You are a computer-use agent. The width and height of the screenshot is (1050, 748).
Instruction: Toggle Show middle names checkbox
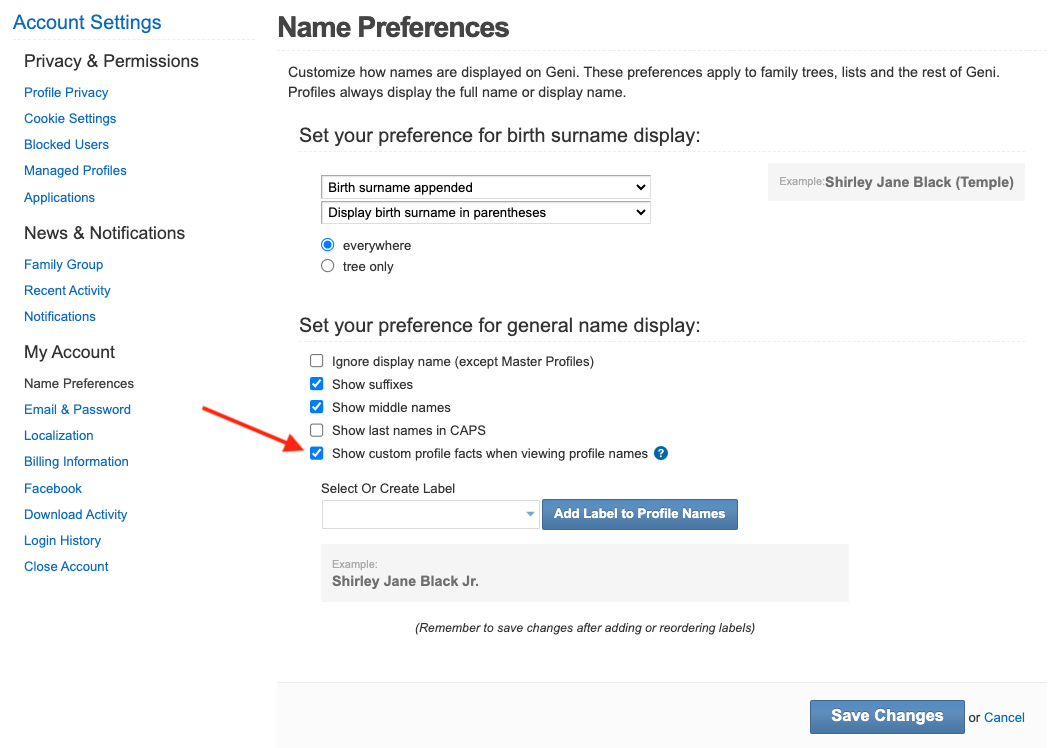tap(317, 407)
